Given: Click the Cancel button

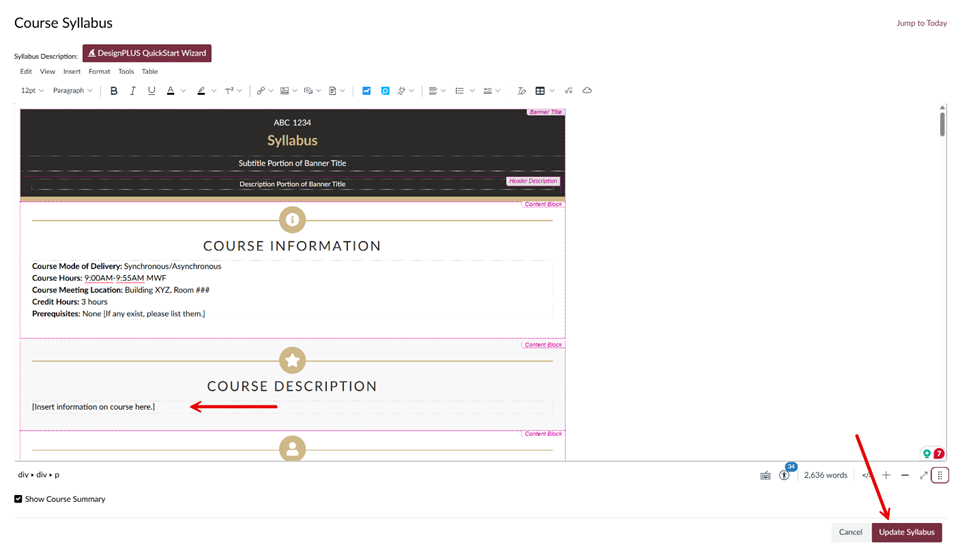Looking at the screenshot, I should (x=850, y=532).
